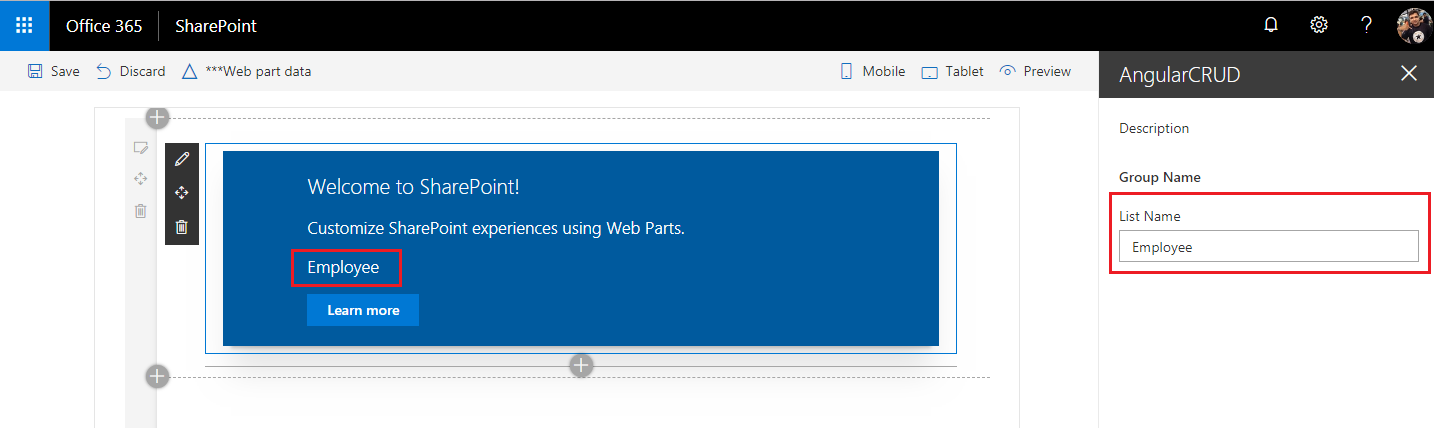Click the Learn more button

tap(363, 310)
